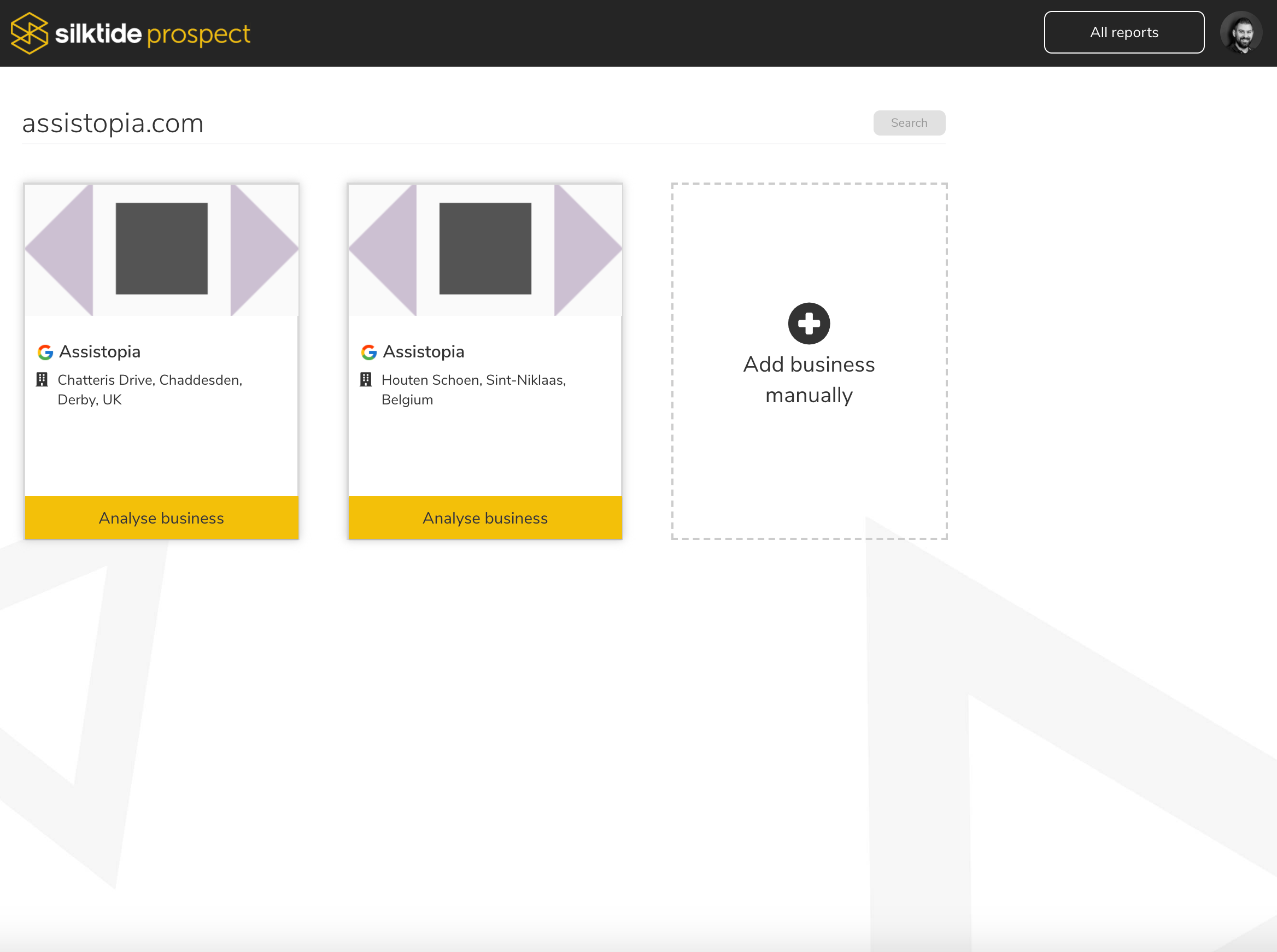The height and width of the screenshot is (952, 1277).
Task: Click the Belgium Assistopia card thumbnail
Action: coord(485,249)
